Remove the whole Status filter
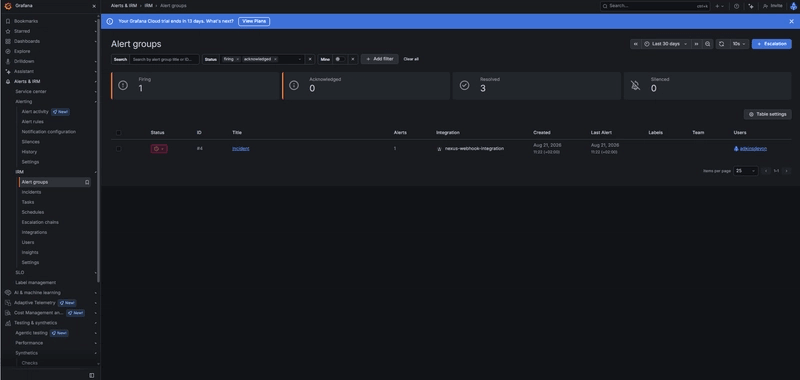Image resolution: width=800 pixels, height=380 pixels. [310, 59]
